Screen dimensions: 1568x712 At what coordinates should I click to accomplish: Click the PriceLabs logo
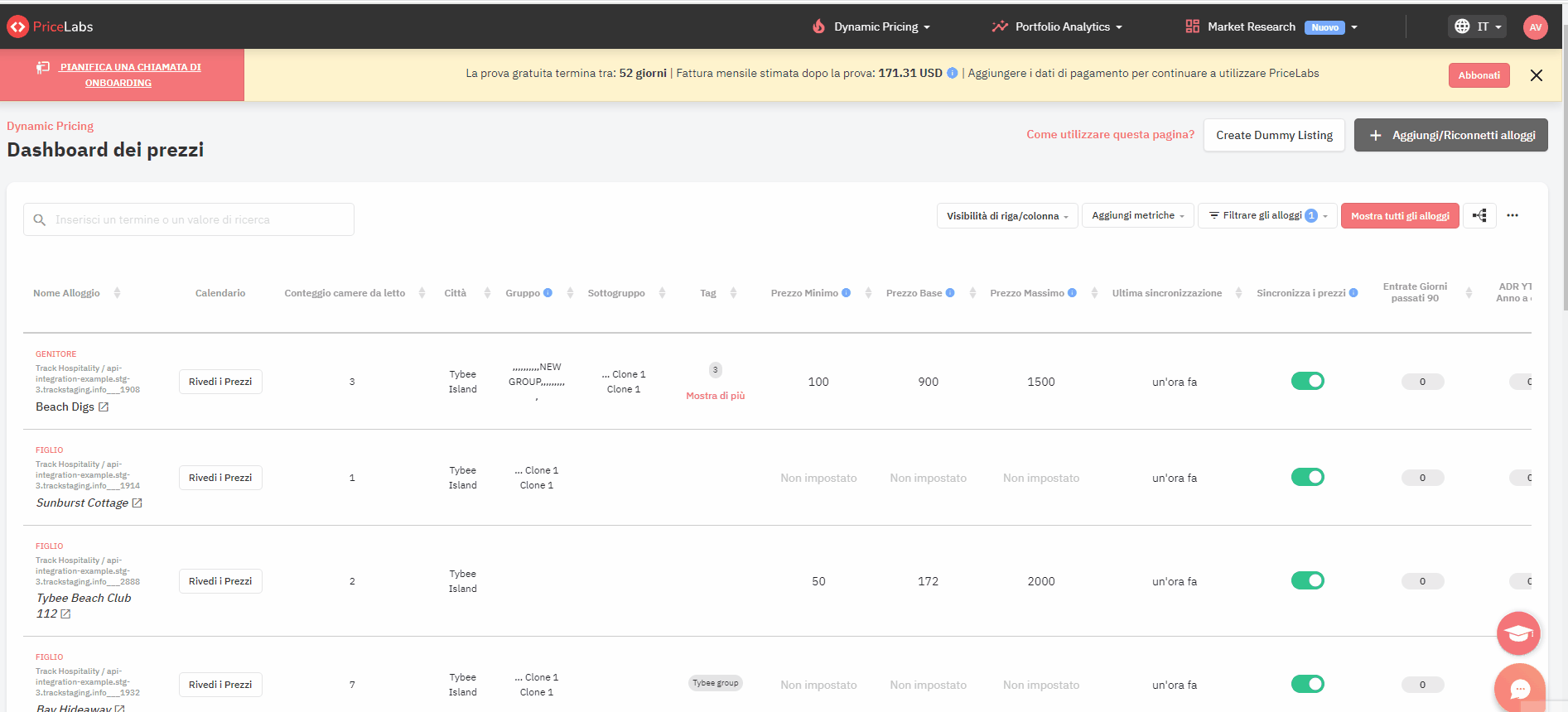[x=50, y=26]
